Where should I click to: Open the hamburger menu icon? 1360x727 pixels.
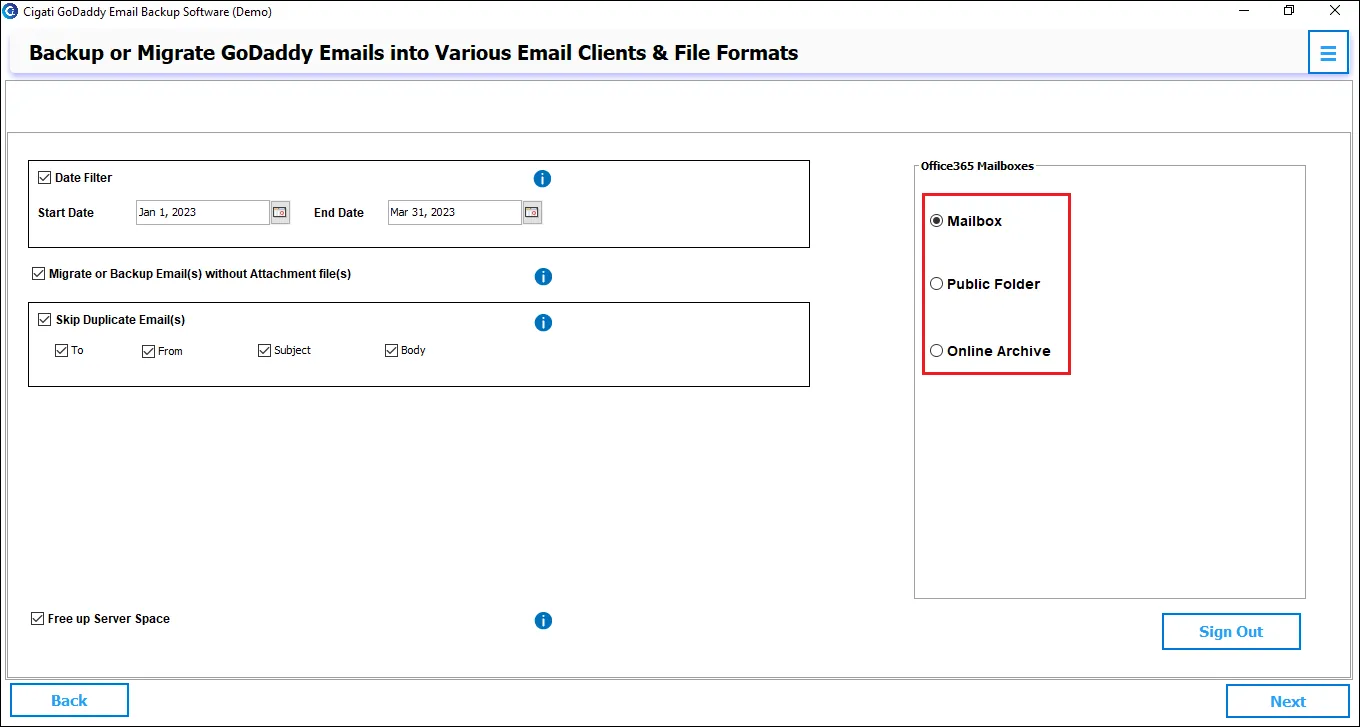tap(1328, 53)
